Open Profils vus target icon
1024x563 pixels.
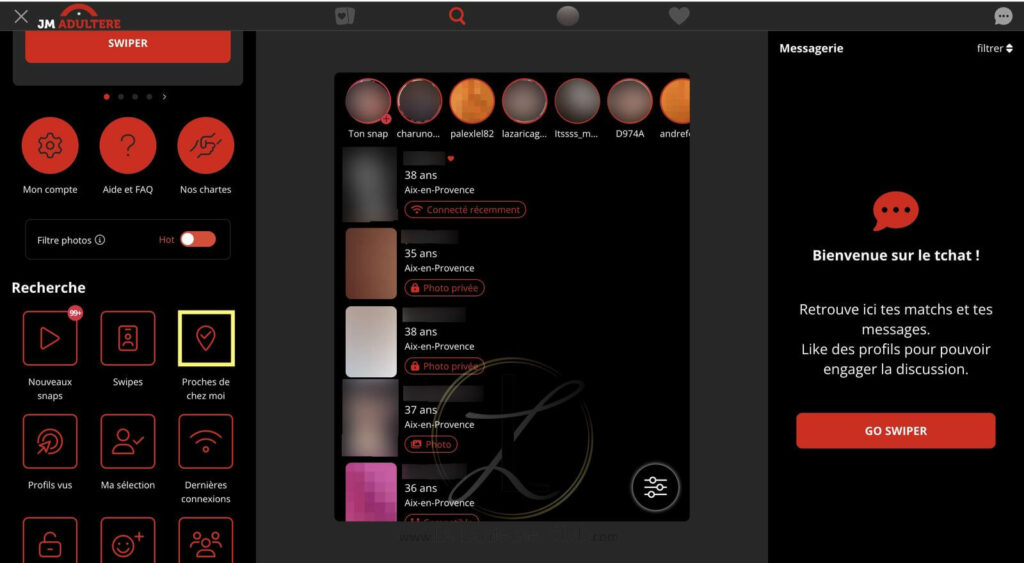pyautogui.click(x=50, y=442)
